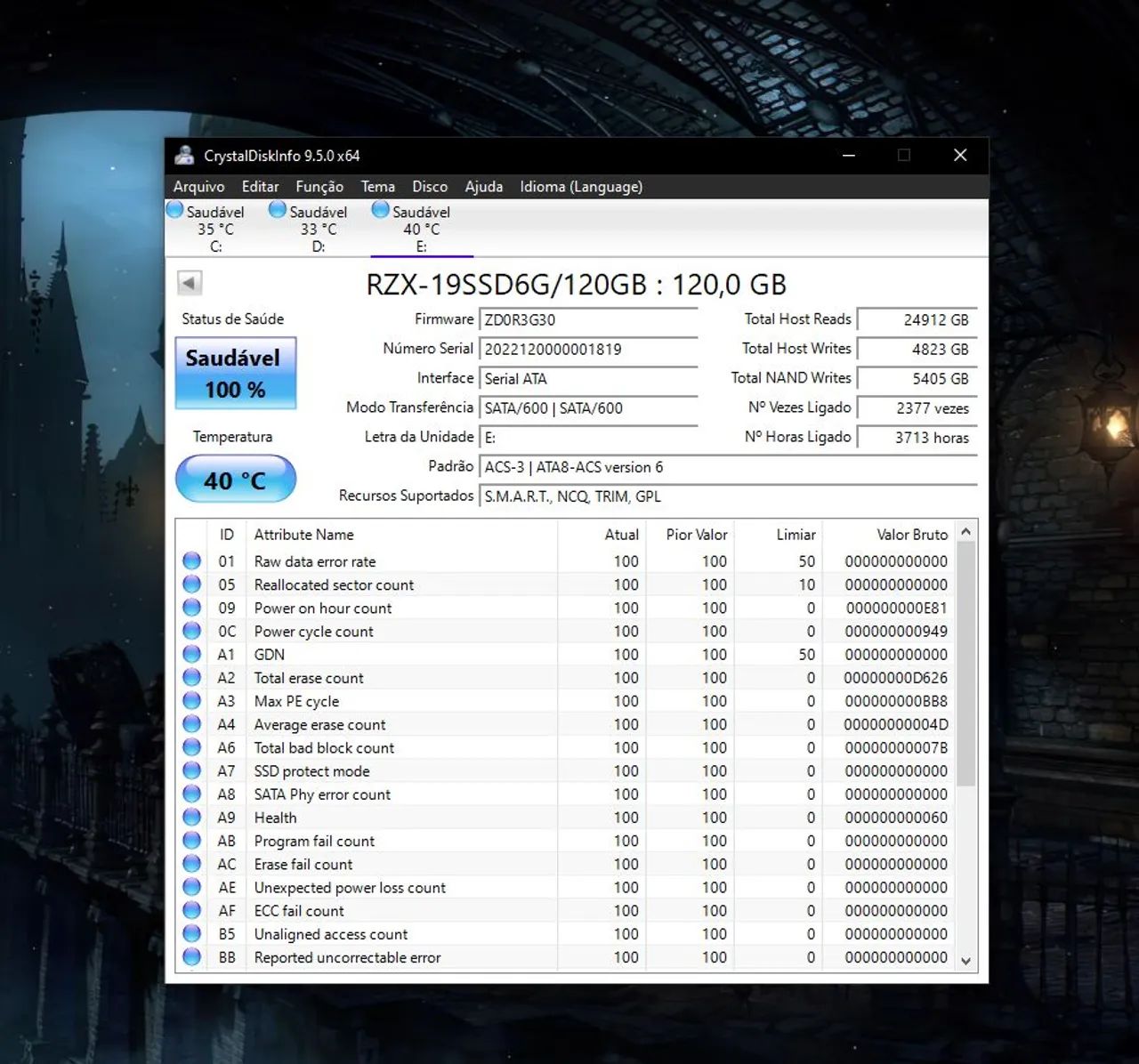Minimize the CrystalDiskInfo window
Viewport: 1139px width, 1064px height.
pyautogui.click(x=849, y=156)
